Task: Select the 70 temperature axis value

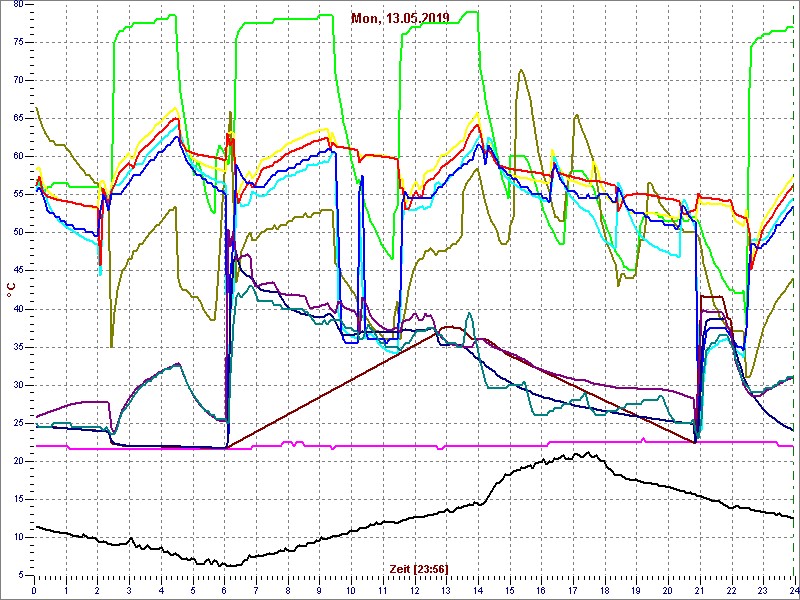Action: [17, 81]
